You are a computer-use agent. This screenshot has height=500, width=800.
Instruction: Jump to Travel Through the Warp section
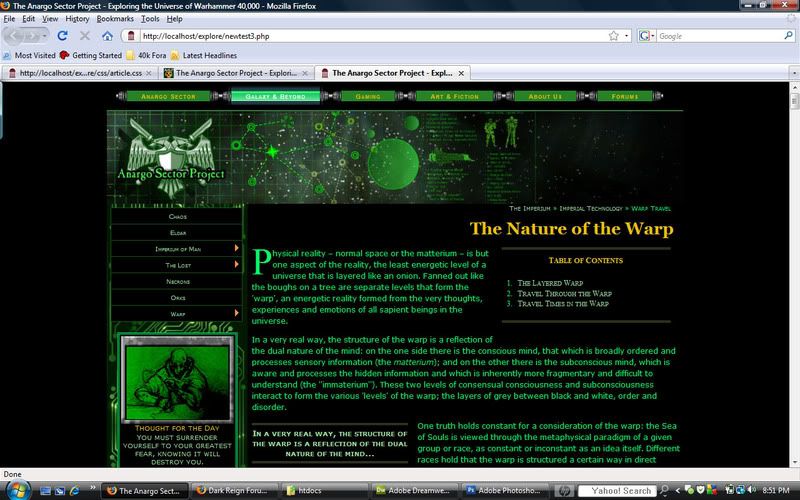tap(564, 293)
